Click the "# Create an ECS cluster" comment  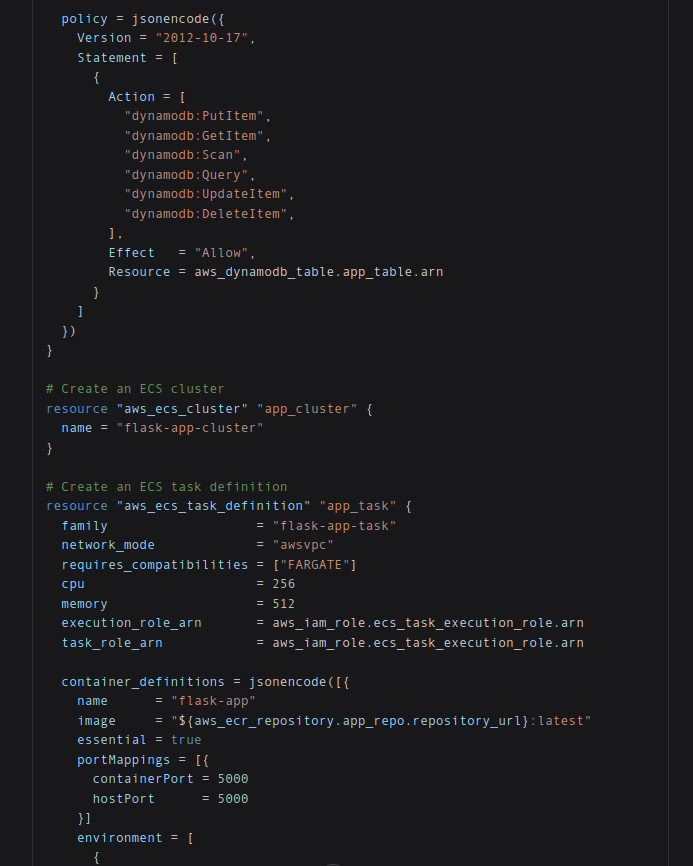pyautogui.click(x=135, y=389)
